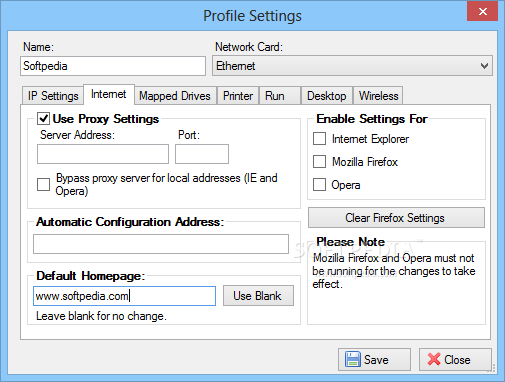Click the Use Blank button
This screenshot has width=505, height=382.
point(258,296)
